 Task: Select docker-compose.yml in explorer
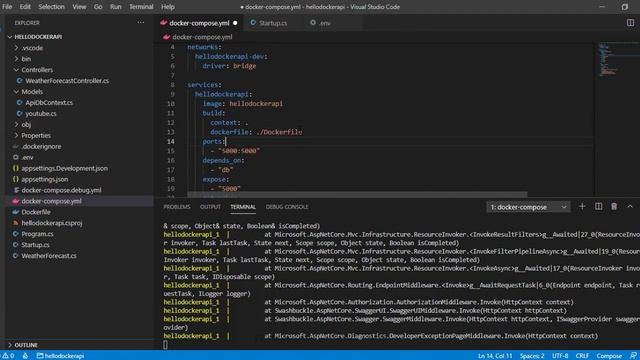tap(51, 201)
